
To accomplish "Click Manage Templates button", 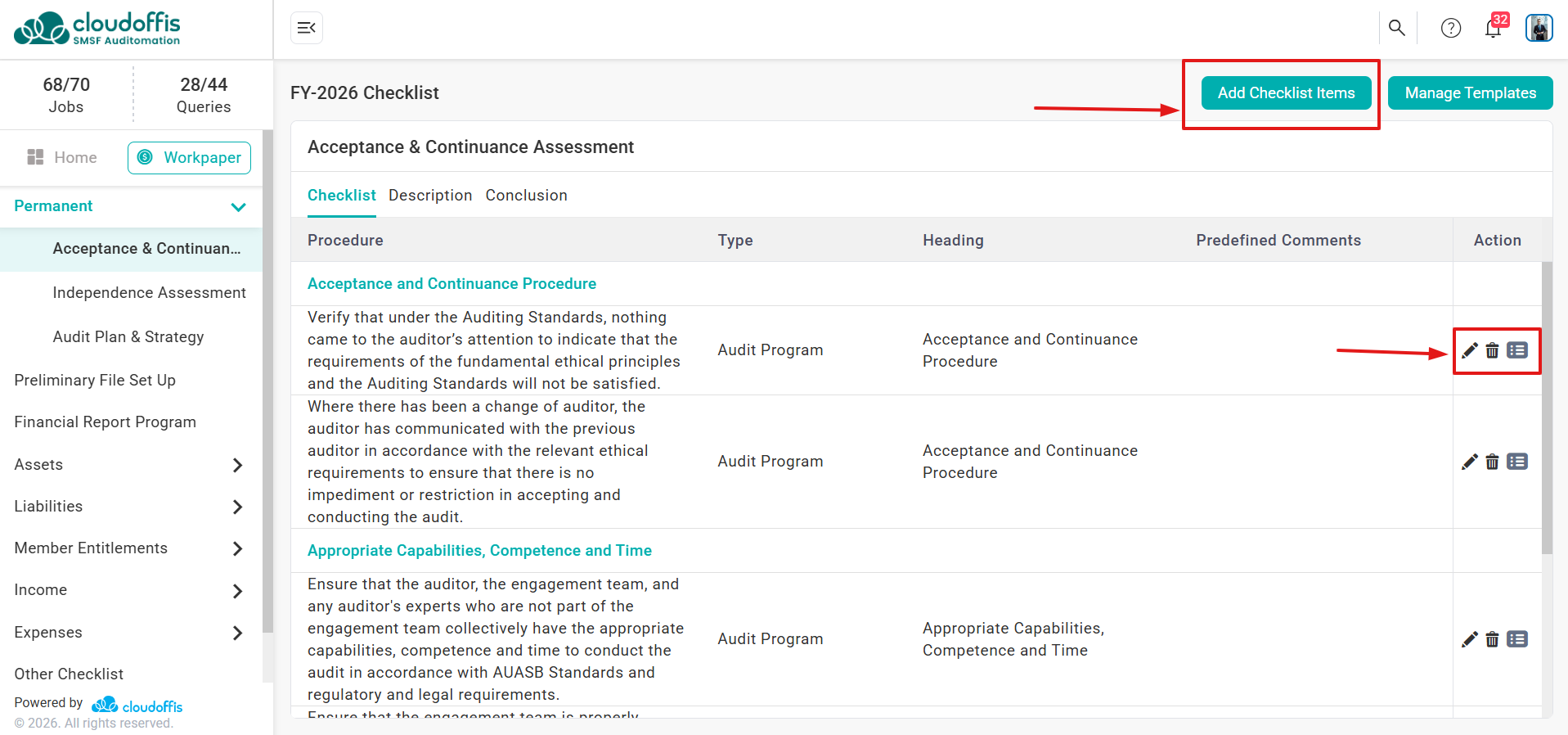I will click(1470, 93).
